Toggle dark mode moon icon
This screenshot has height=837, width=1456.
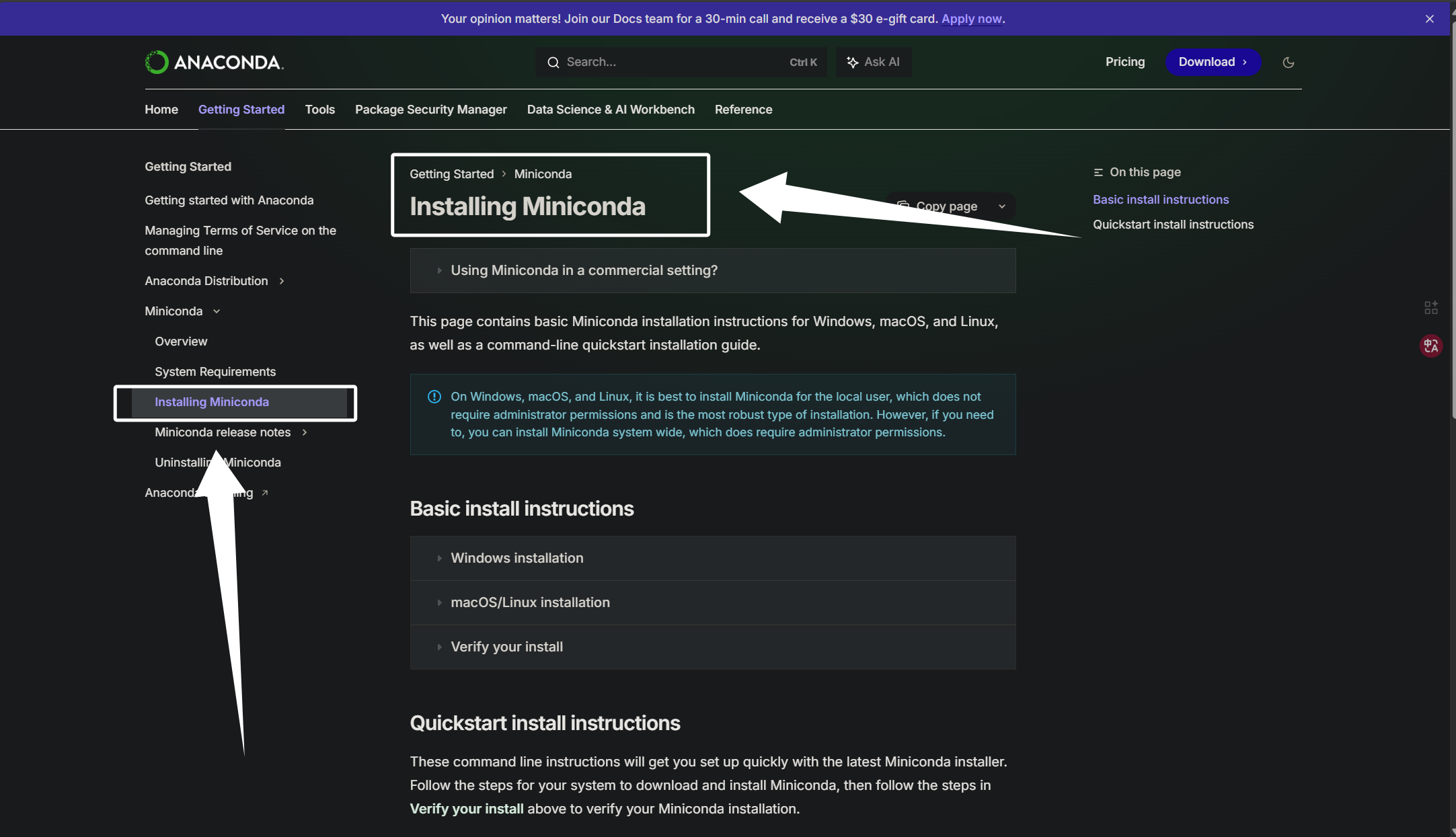coord(1288,62)
